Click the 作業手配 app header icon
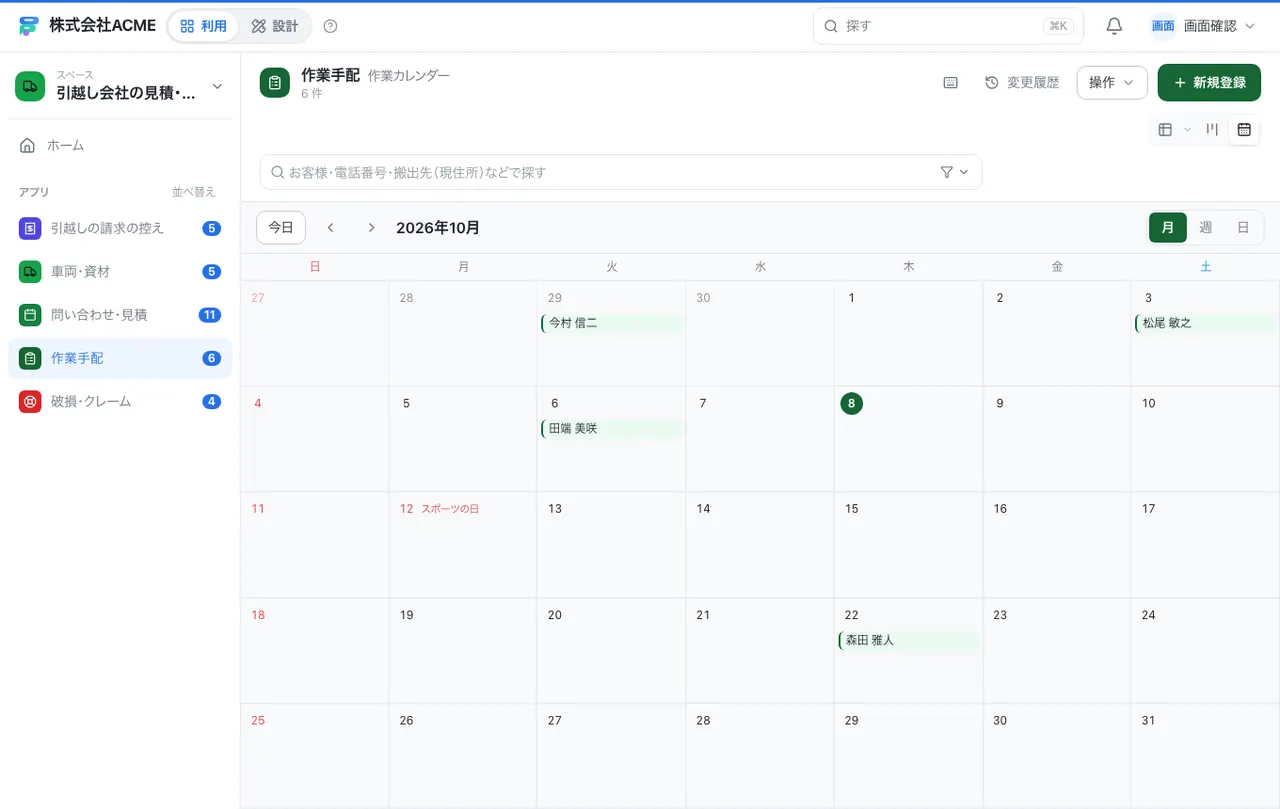Image resolution: width=1280 pixels, height=809 pixels. (275, 83)
